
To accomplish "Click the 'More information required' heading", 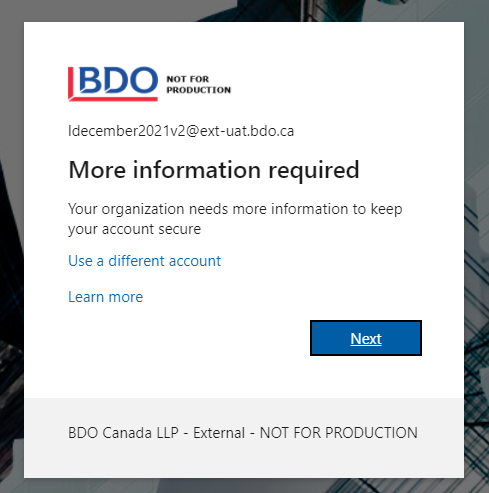I will tap(214, 170).
